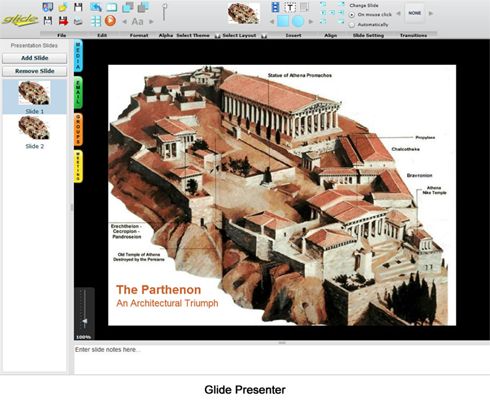Click the Add Slide button

point(34,58)
